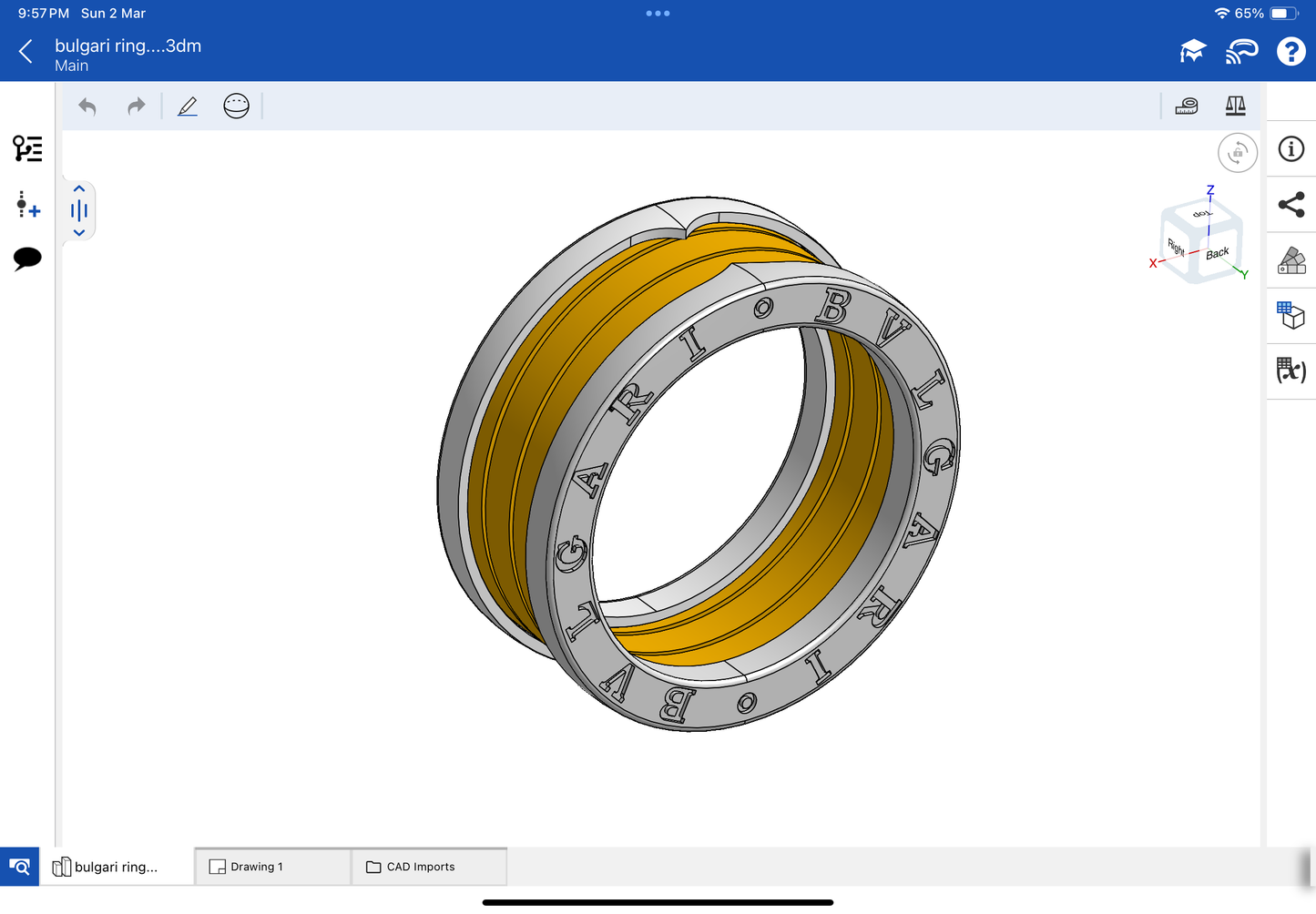
Task: Share the document
Action: (1290, 205)
